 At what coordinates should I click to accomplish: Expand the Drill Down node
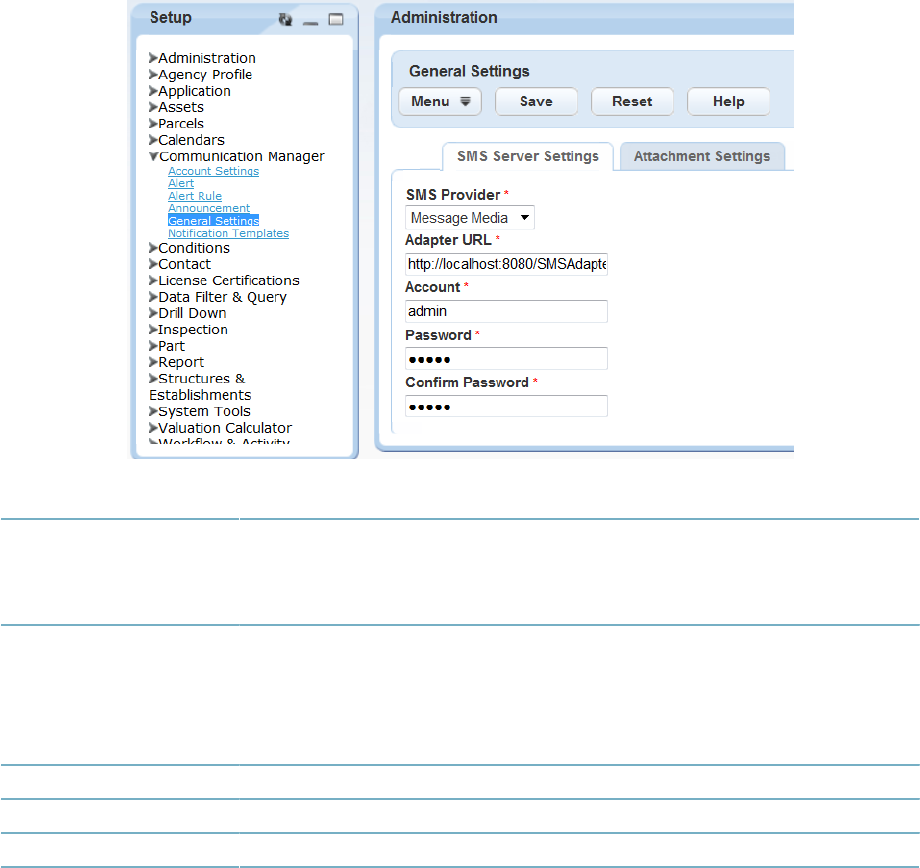click(153, 313)
